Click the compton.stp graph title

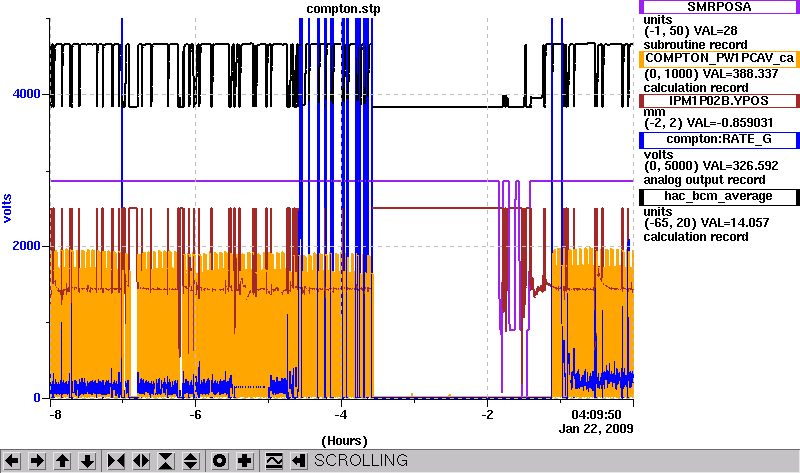pos(343,9)
